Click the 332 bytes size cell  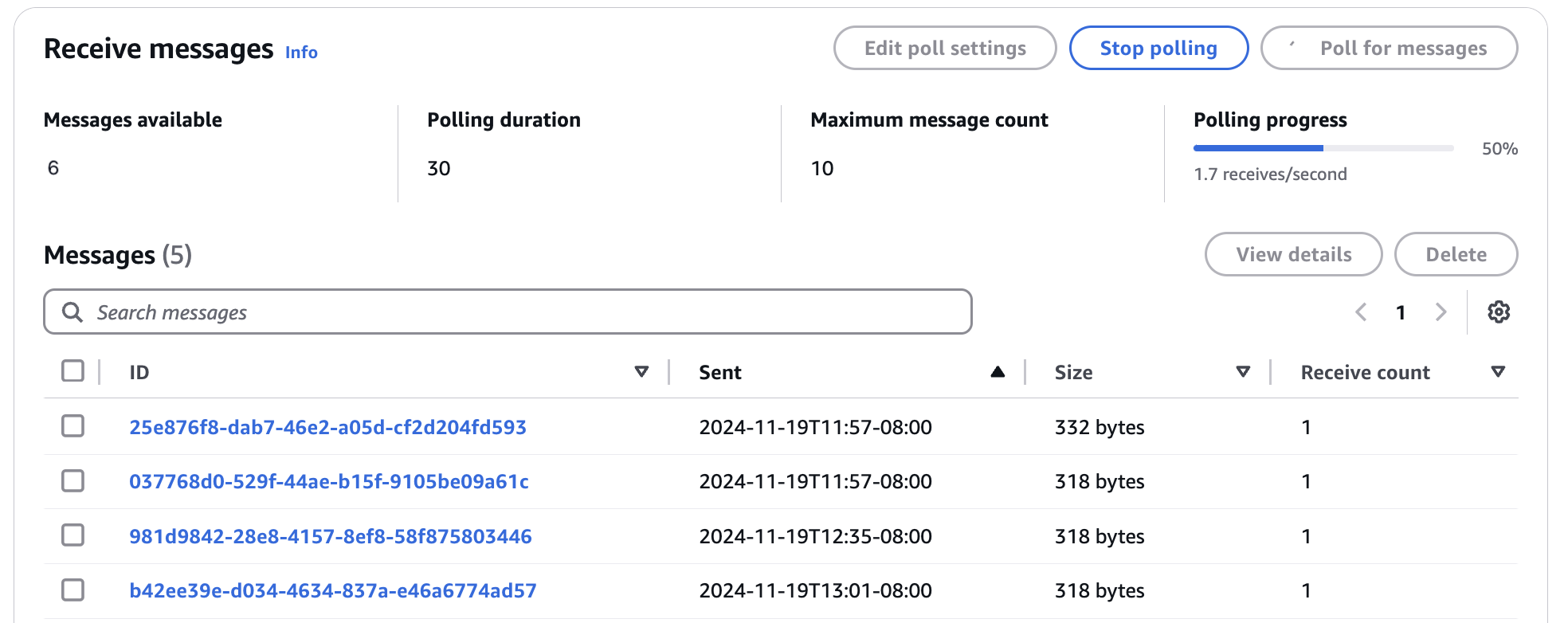(1100, 427)
